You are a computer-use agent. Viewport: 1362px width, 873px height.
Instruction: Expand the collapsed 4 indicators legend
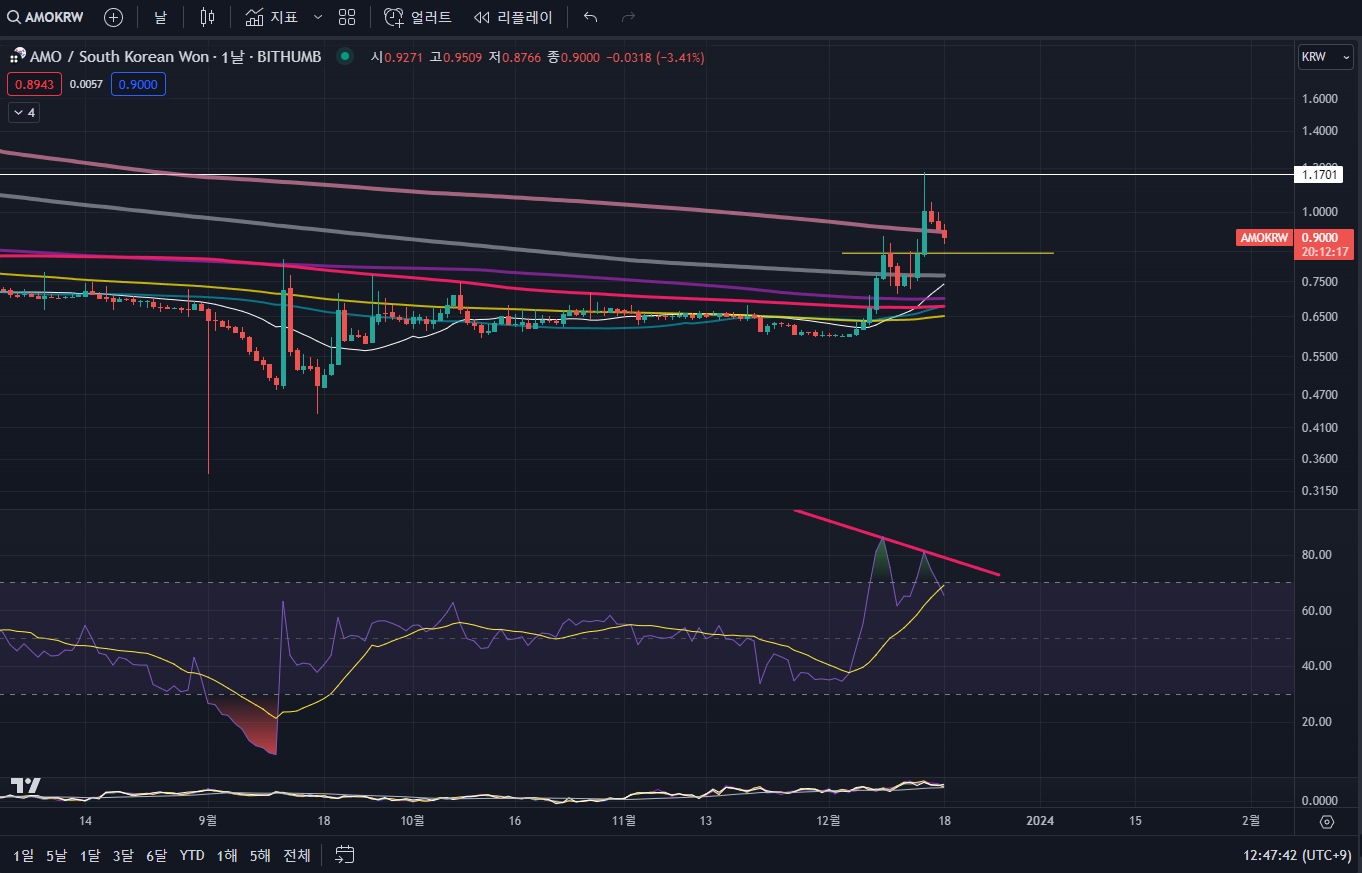pos(23,113)
